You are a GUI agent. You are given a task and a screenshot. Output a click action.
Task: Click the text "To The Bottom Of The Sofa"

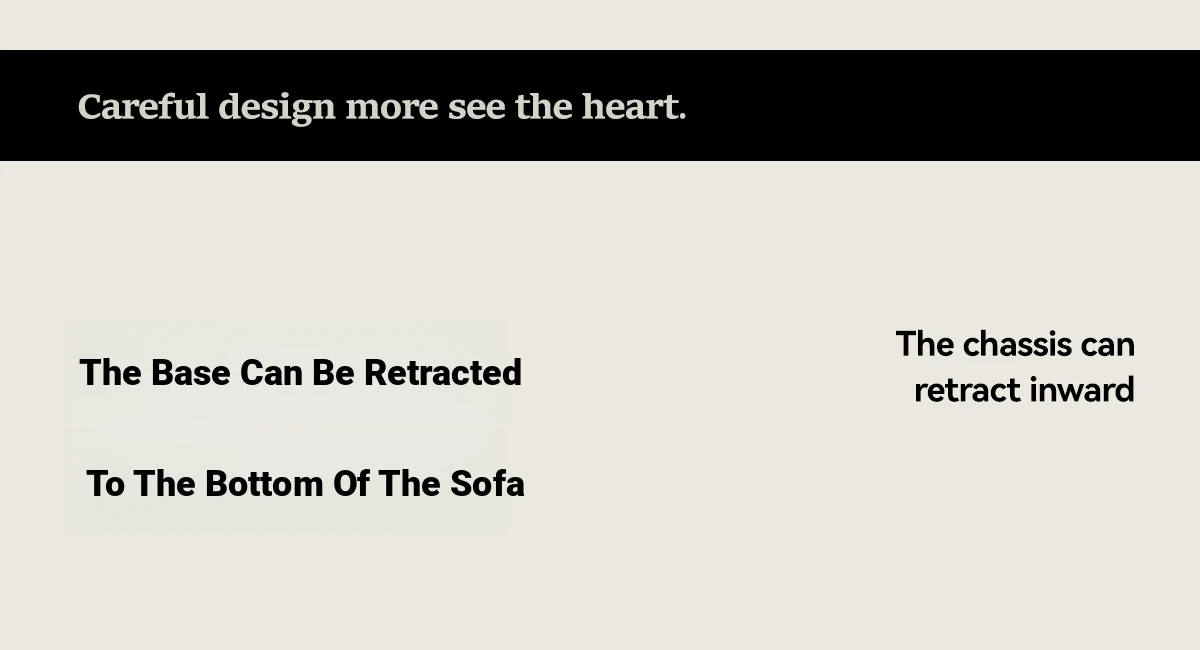click(305, 484)
